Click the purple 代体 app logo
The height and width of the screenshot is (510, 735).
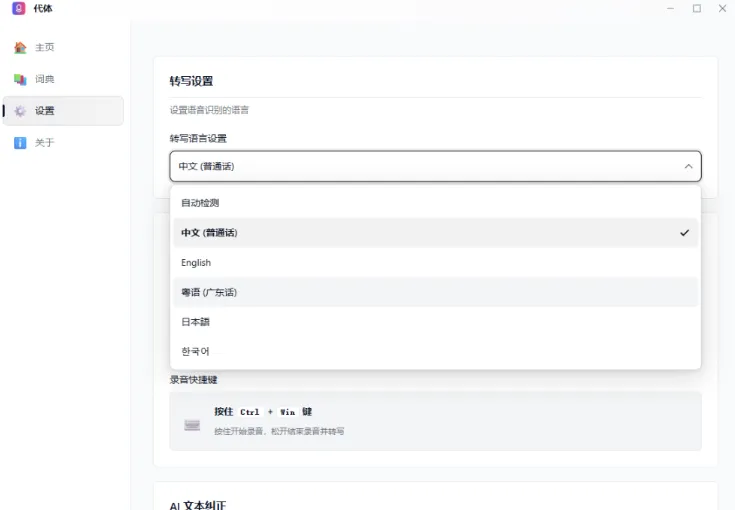(x=18, y=8)
